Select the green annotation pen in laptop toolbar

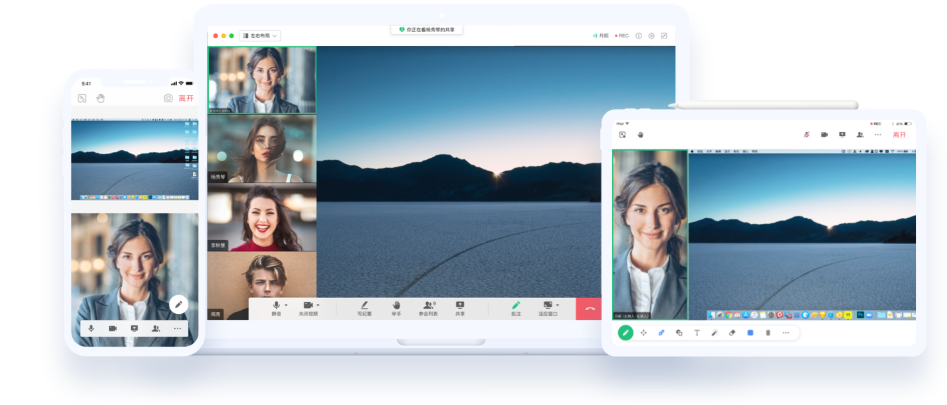(516, 305)
